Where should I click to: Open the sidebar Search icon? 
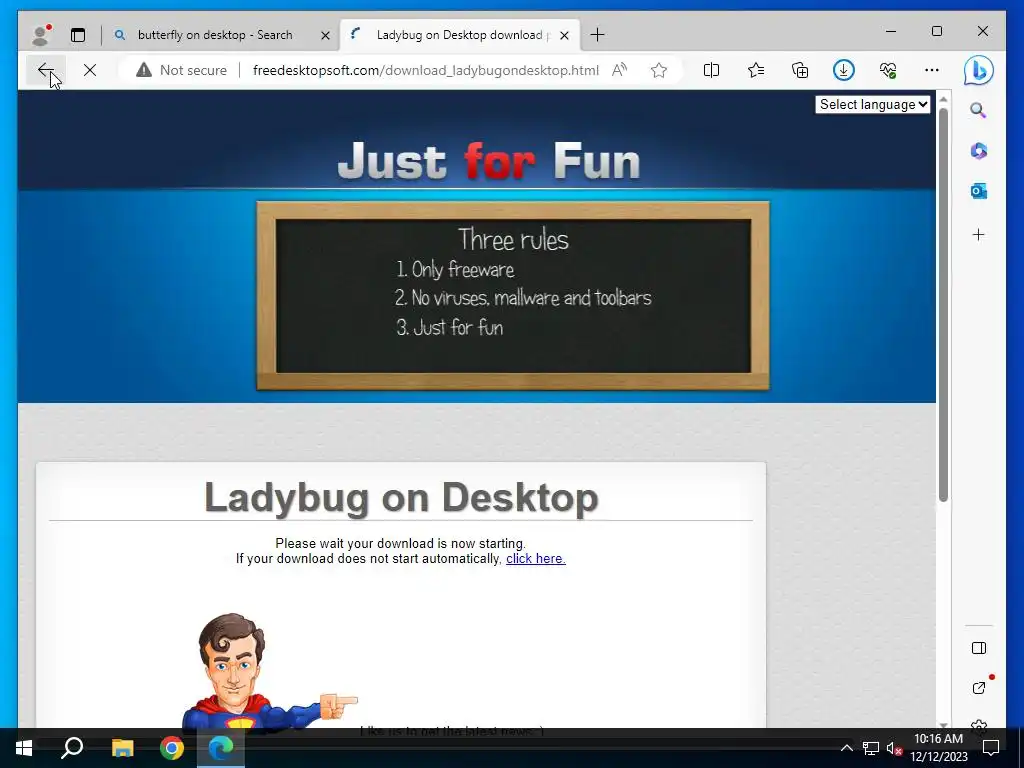tap(978, 110)
